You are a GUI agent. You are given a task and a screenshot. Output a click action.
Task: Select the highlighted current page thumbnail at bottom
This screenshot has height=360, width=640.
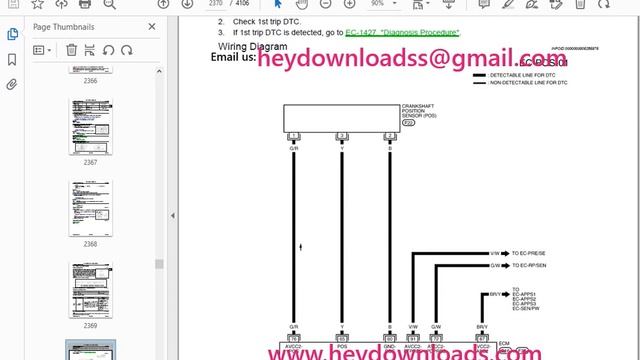pos(91,350)
